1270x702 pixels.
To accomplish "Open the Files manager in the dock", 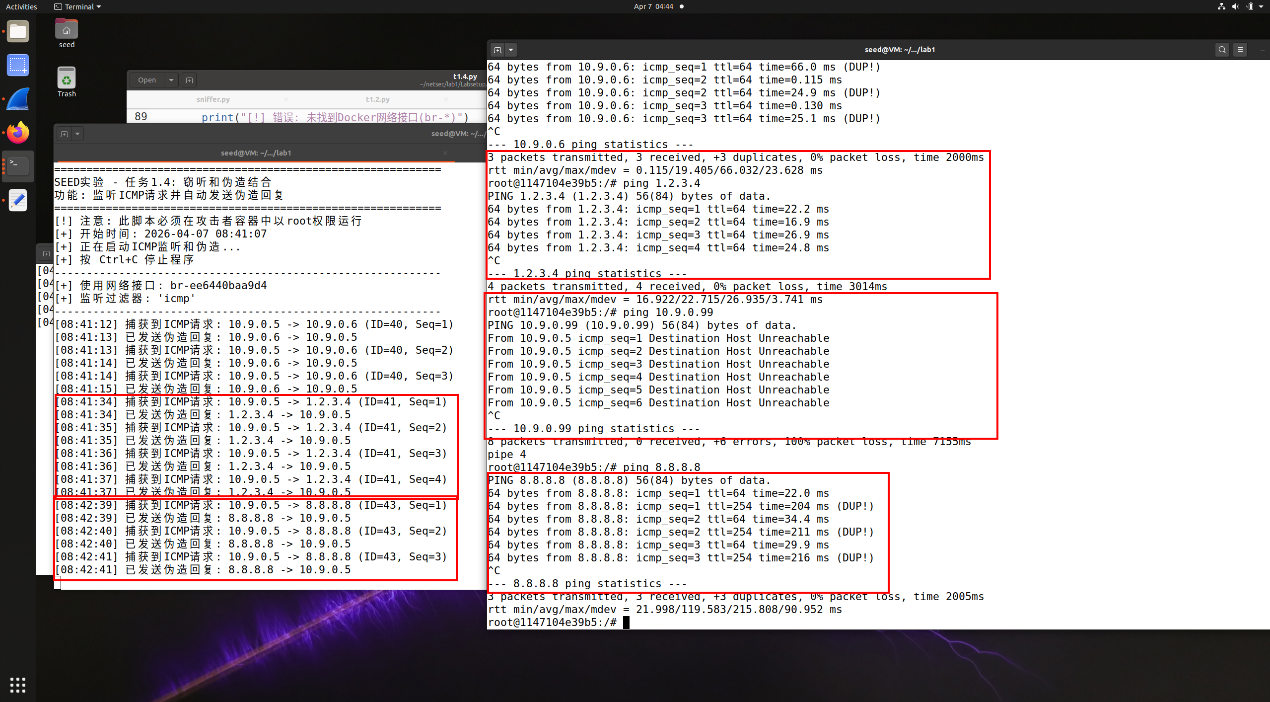I will click(18, 31).
